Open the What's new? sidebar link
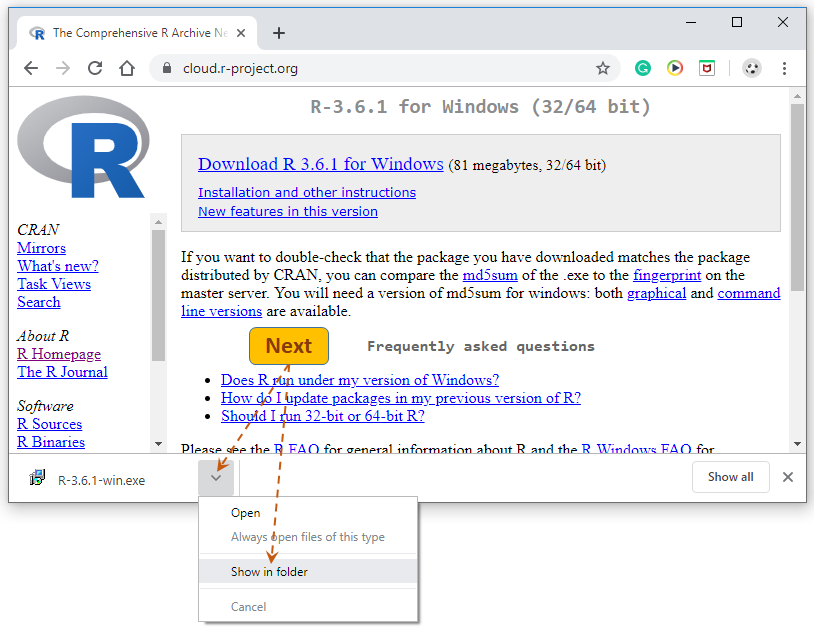Screen dimensions: 814x627 tap(58, 266)
